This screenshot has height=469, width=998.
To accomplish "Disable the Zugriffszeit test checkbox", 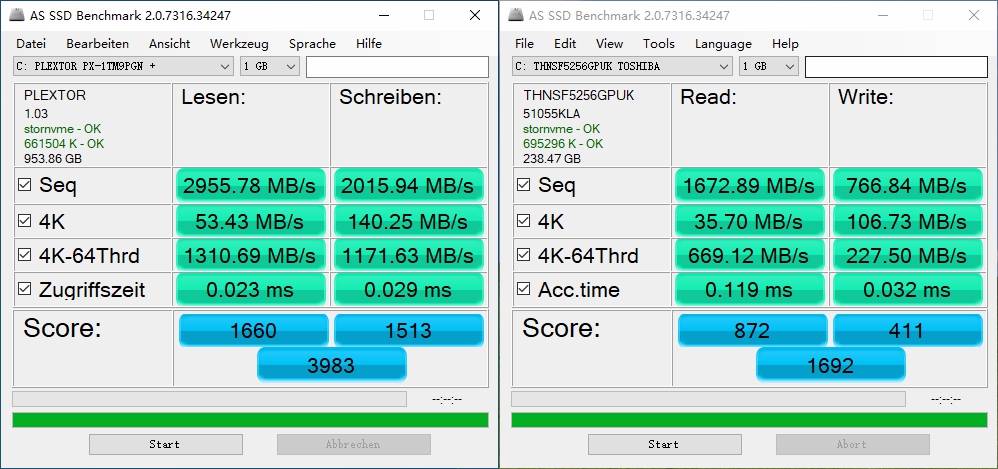I will point(25,289).
